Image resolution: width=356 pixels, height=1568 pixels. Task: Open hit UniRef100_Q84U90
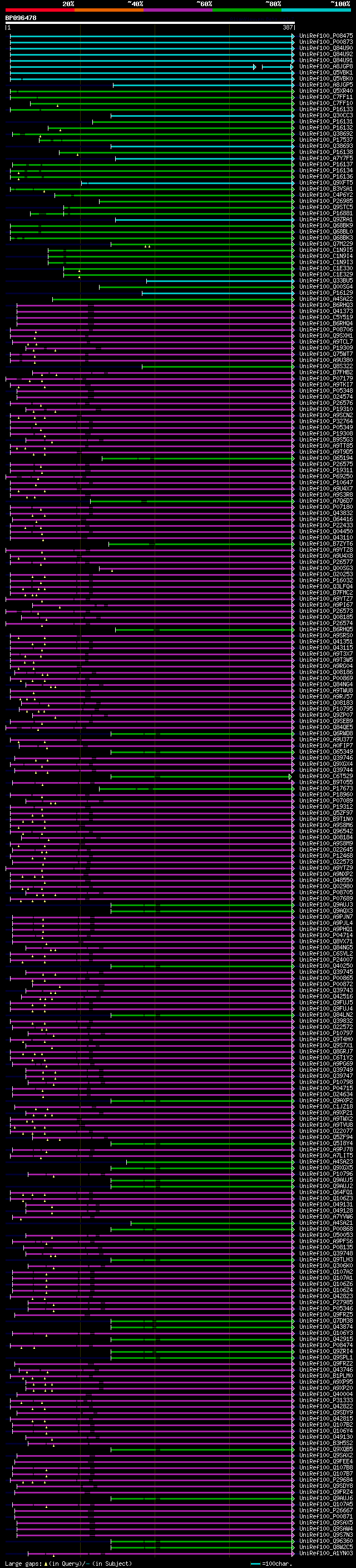click(x=325, y=48)
